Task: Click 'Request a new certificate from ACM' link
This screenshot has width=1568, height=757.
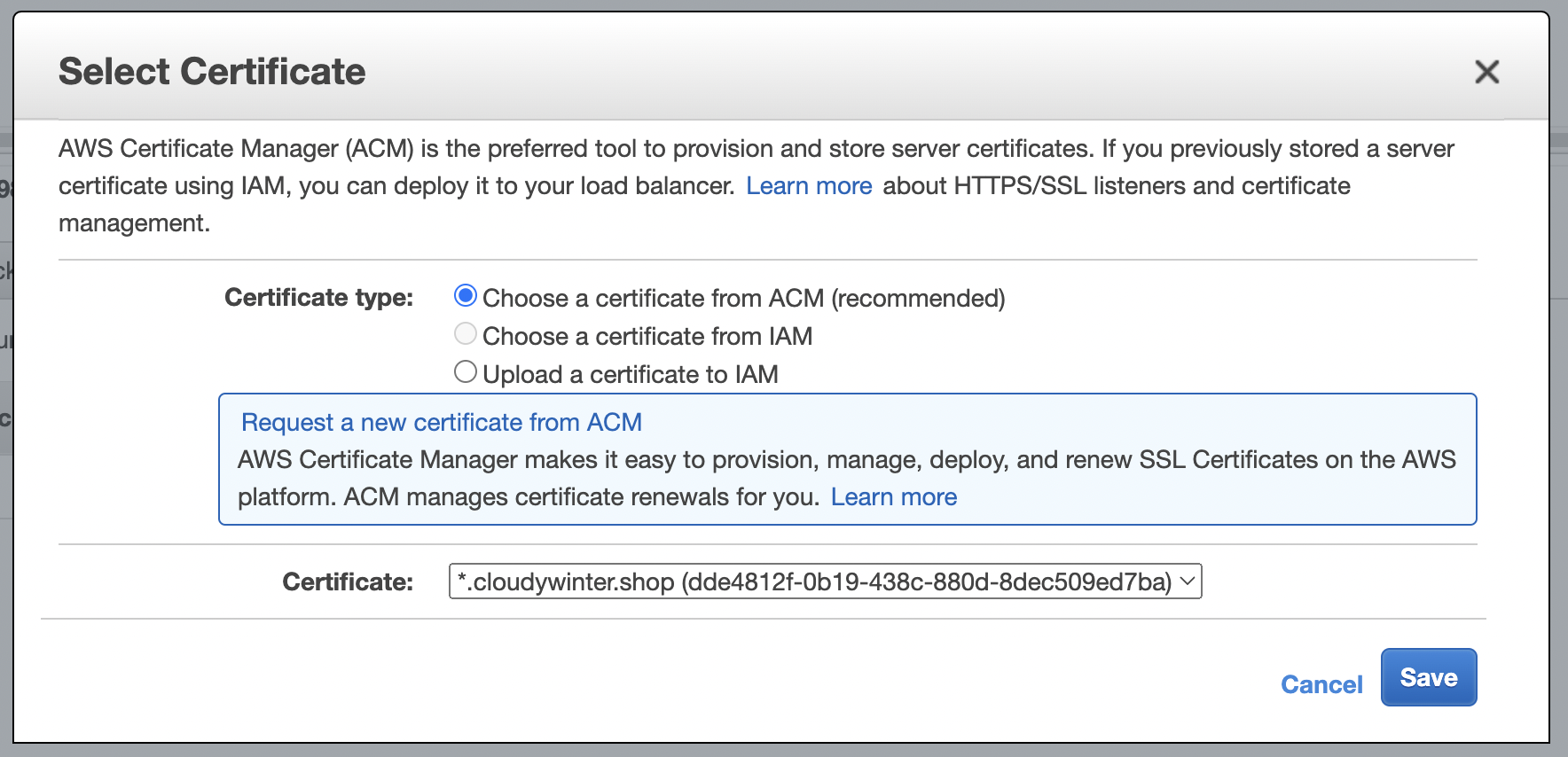Action: tap(442, 422)
